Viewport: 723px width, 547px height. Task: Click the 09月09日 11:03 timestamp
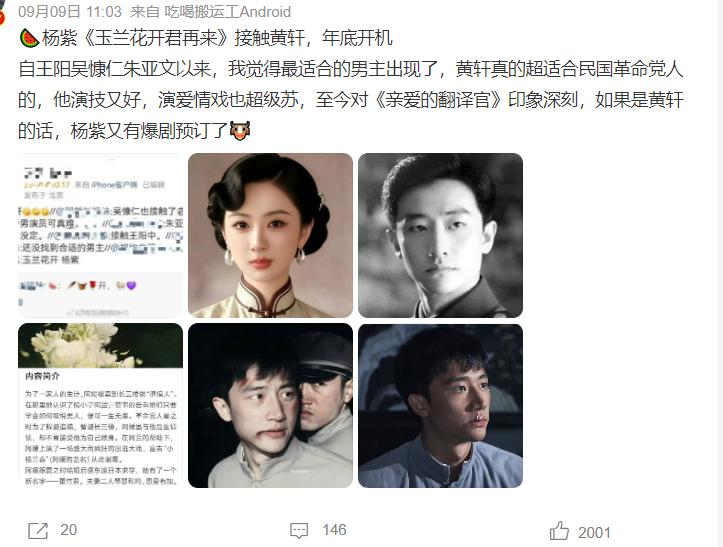point(70,12)
